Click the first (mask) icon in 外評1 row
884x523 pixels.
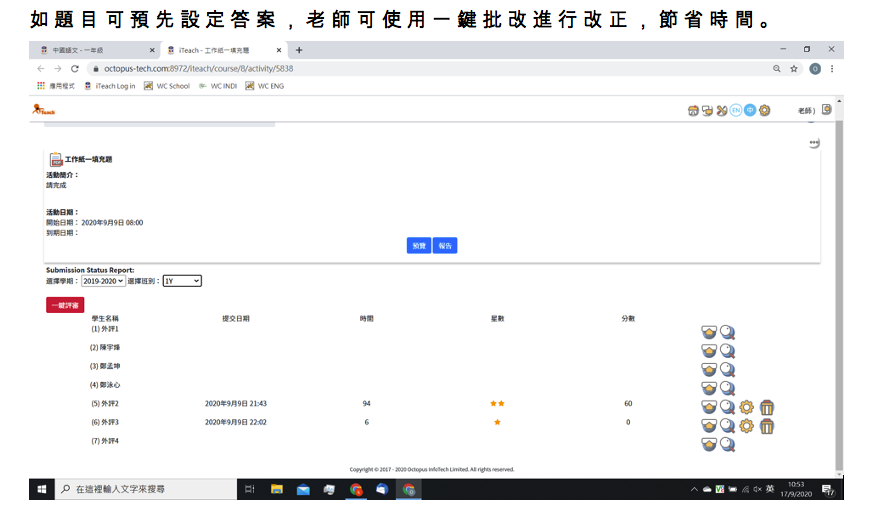[x=709, y=333]
